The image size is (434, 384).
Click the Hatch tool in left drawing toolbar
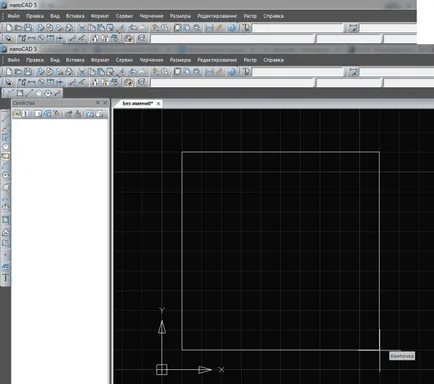(x=6, y=220)
